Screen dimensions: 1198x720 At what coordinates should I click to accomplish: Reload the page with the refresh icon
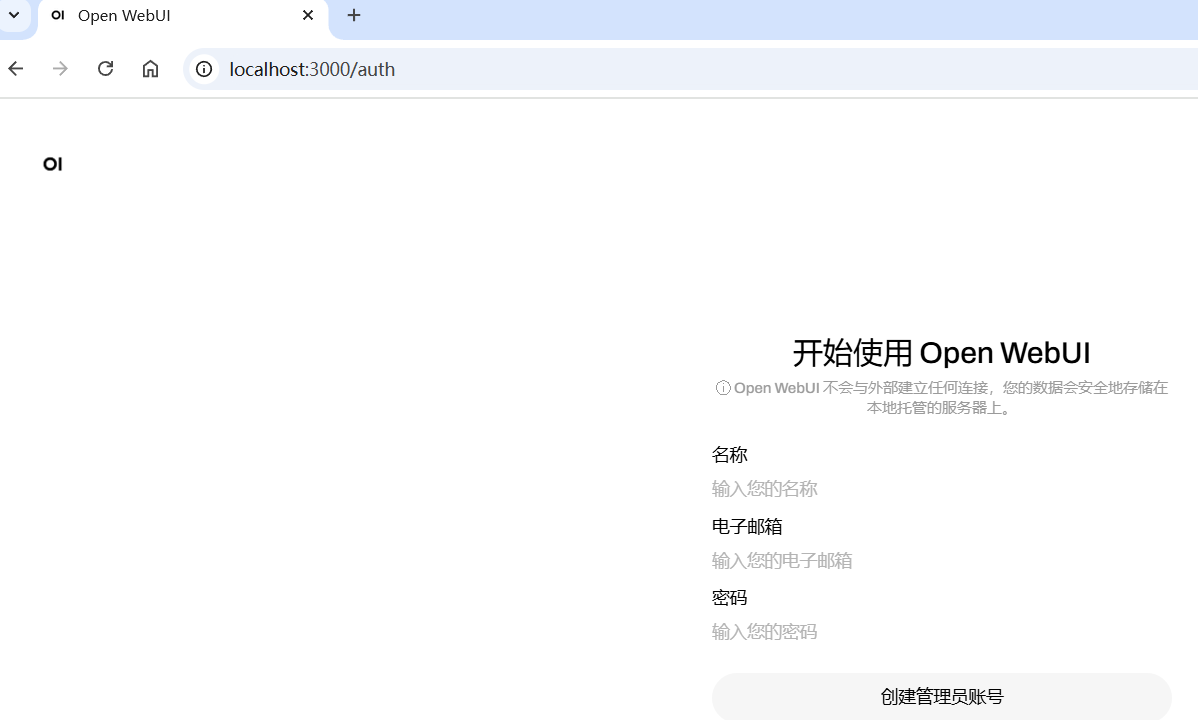pyautogui.click(x=105, y=69)
